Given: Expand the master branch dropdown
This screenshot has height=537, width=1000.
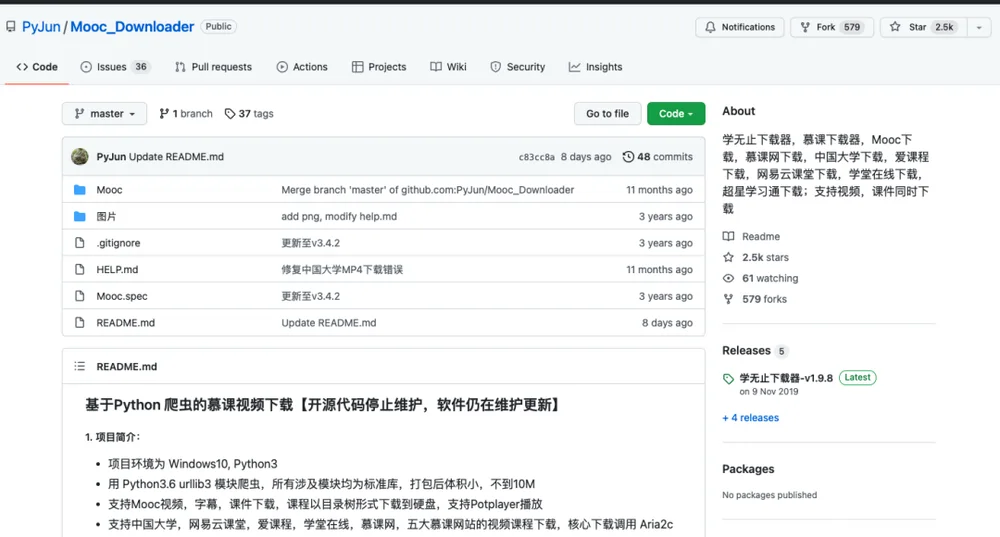Looking at the screenshot, I should click(x=105, y=114).
